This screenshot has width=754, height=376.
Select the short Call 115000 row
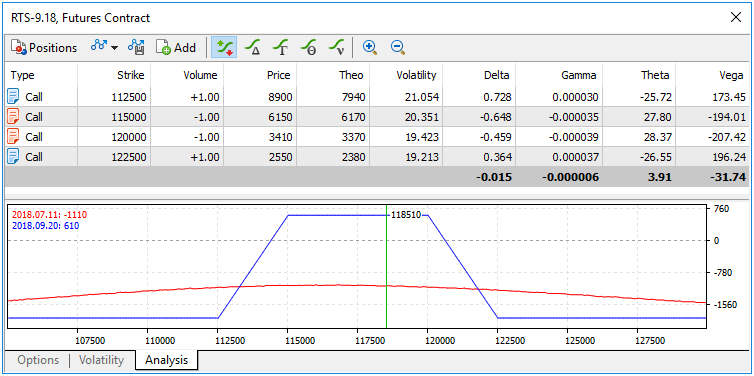(377, 117)
